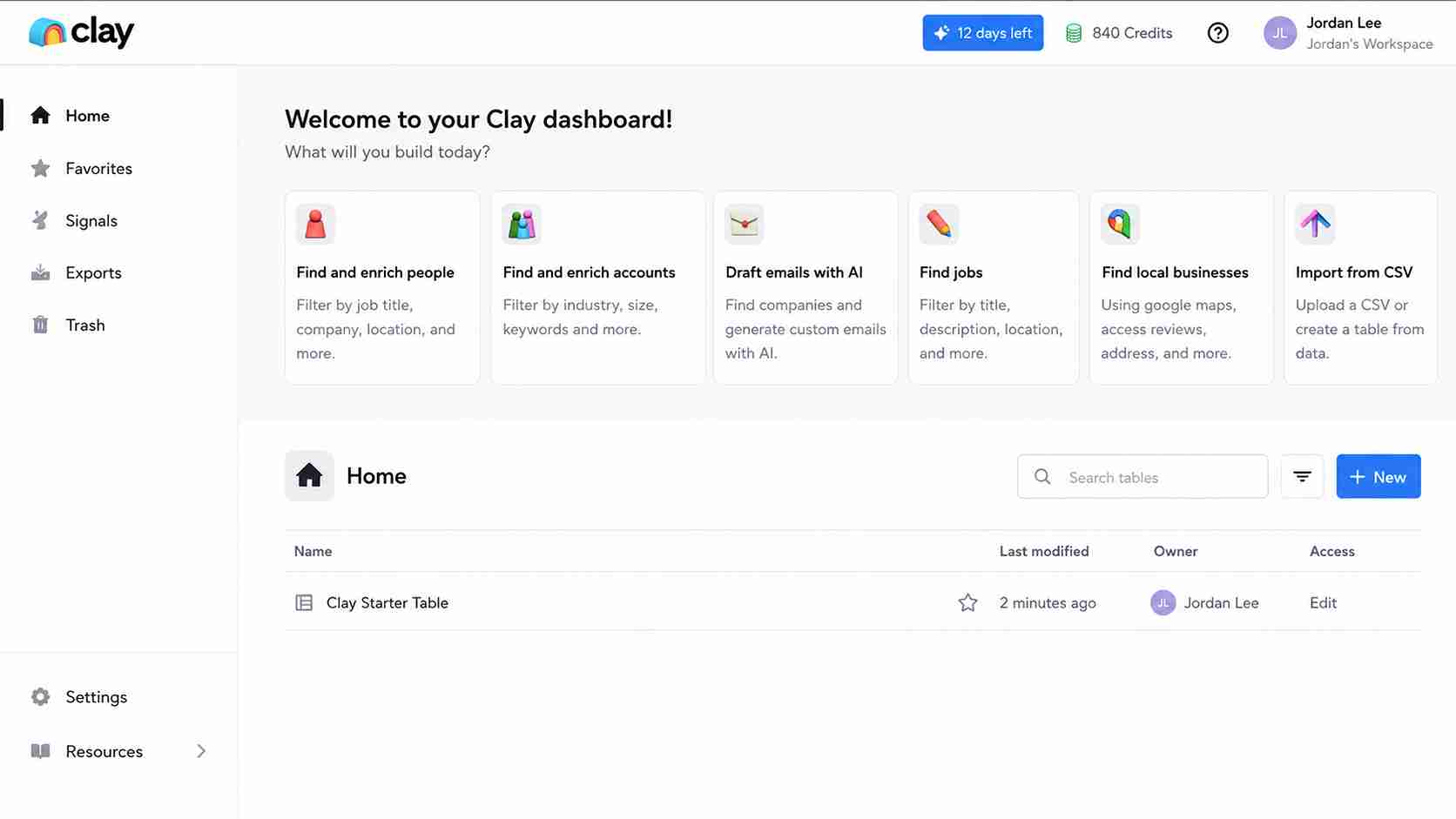
Task: Click the magnifier icon in Search tables
Action: point(1042,477)
